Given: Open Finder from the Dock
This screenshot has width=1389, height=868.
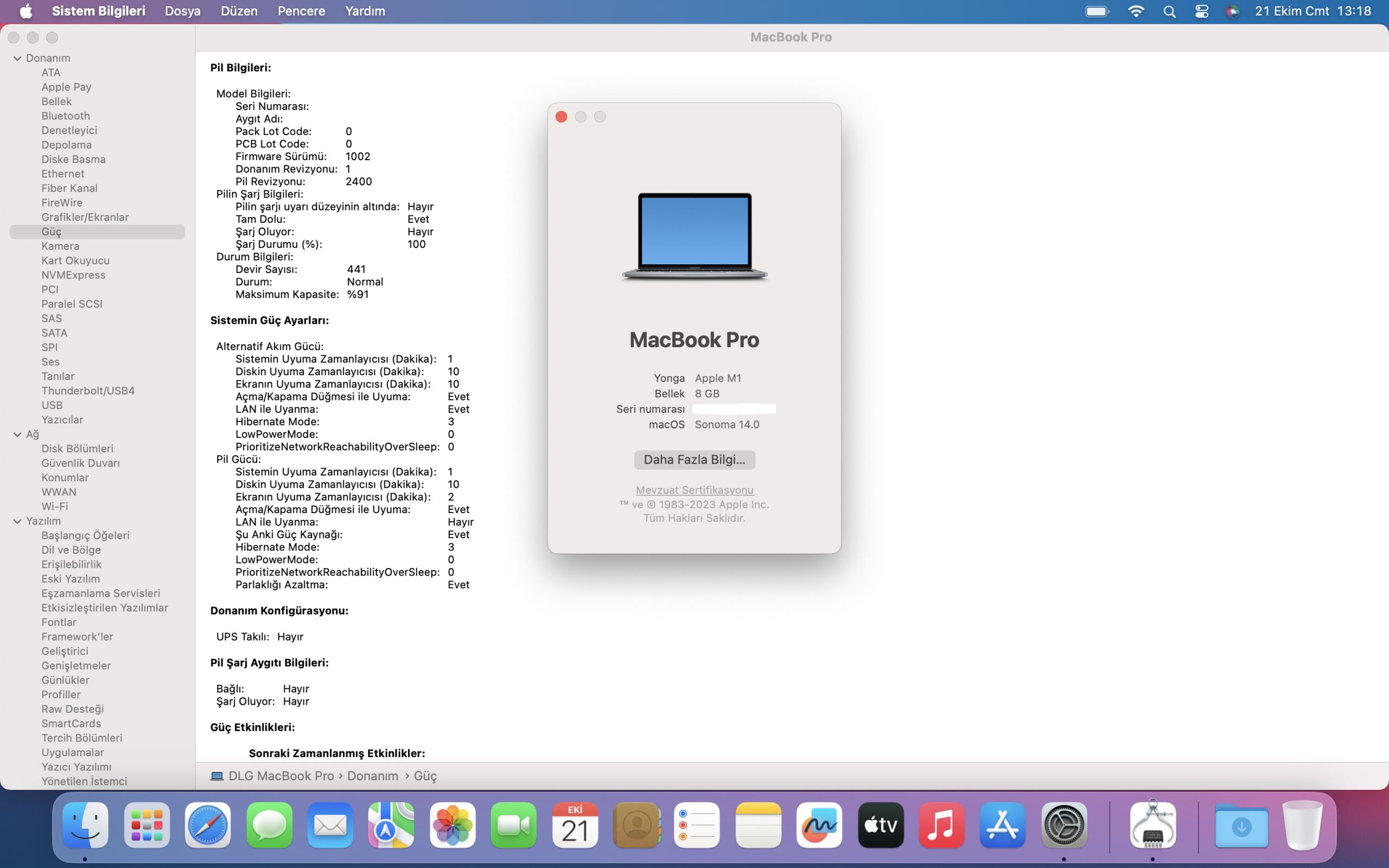Looking at the screenshot, I should coord(85,826).
